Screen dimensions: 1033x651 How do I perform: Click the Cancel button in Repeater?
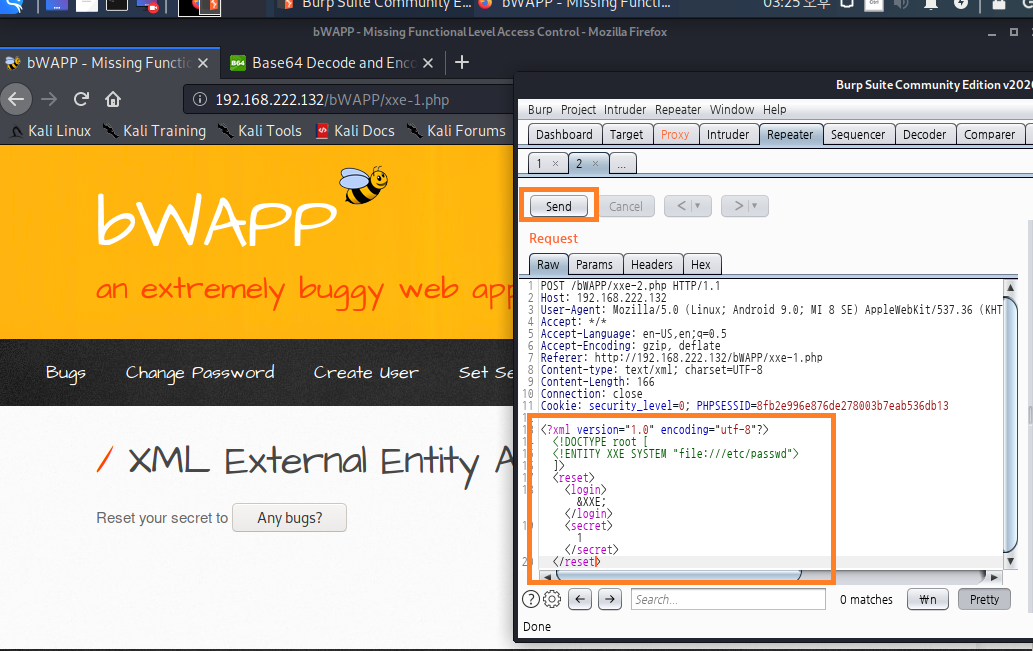(625, 206)
